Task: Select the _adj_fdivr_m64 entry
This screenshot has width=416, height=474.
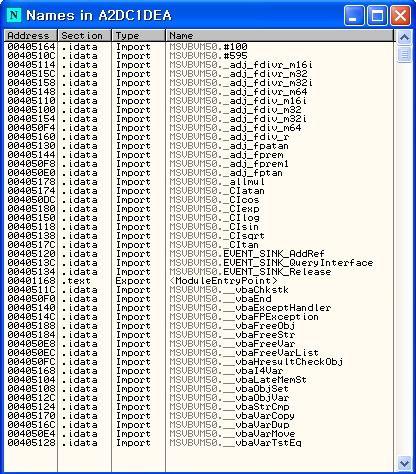Action: pos(199,92)
